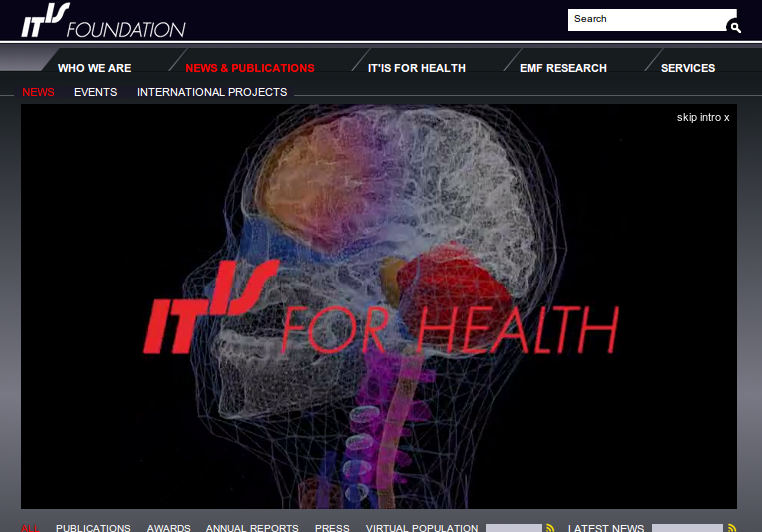Filter news by AWARDS
Viewport: 762px width, 532px height.
[x=169, y=528]
